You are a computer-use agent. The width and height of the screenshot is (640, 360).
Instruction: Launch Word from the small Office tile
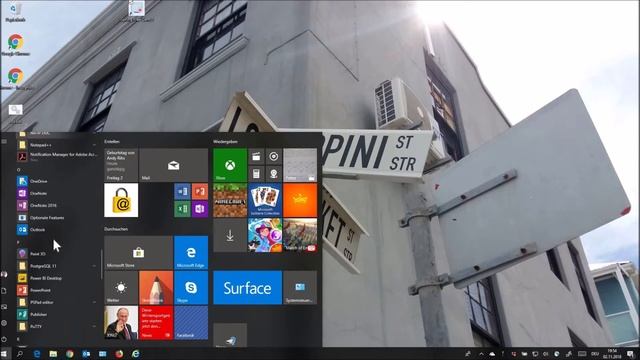182,191
